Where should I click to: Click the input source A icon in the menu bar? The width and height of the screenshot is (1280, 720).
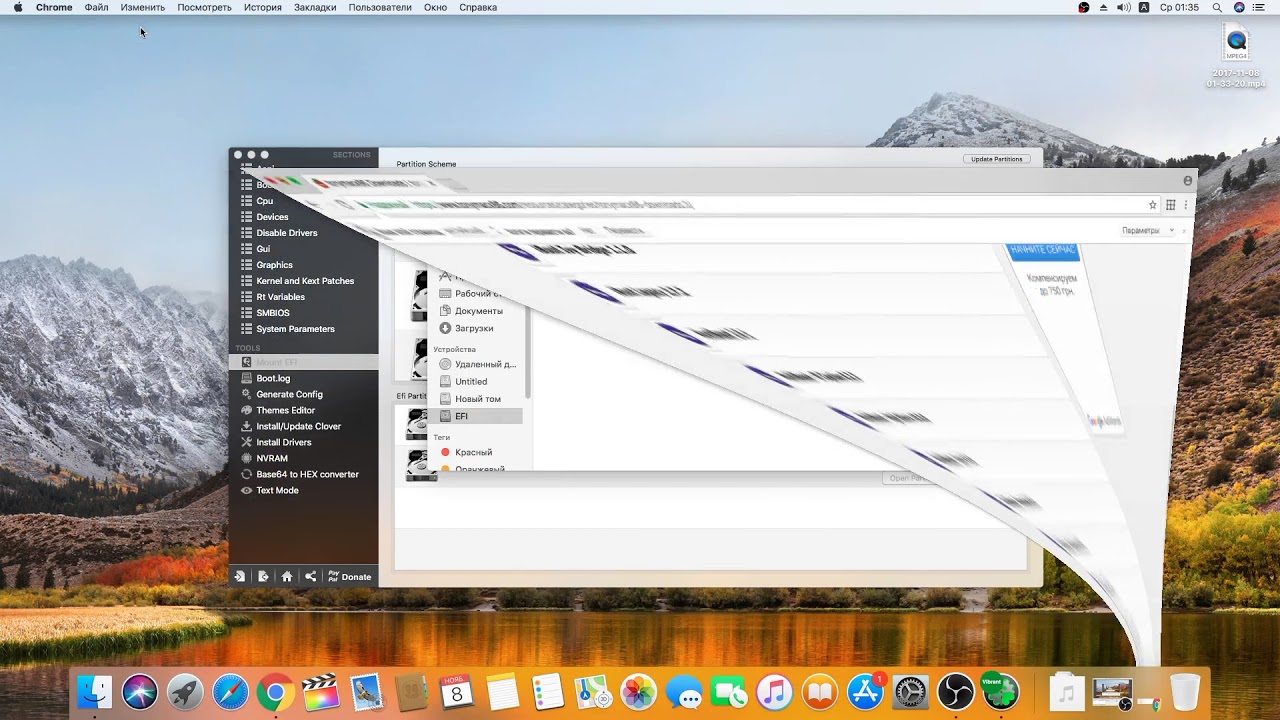coord(1144,7)
